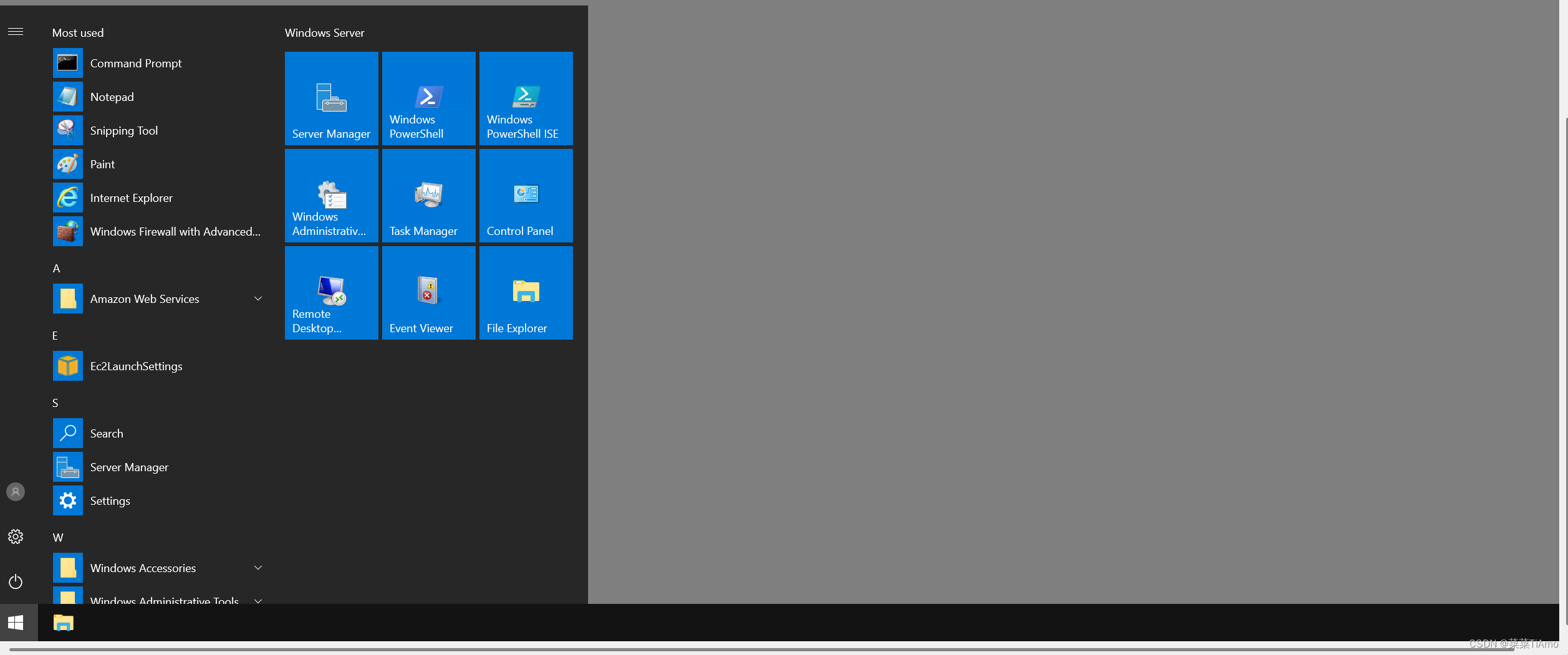This screenshot has width=1568, height=655.
Task: Expand the hamburger menu at top left
Action: coord(16,32)
